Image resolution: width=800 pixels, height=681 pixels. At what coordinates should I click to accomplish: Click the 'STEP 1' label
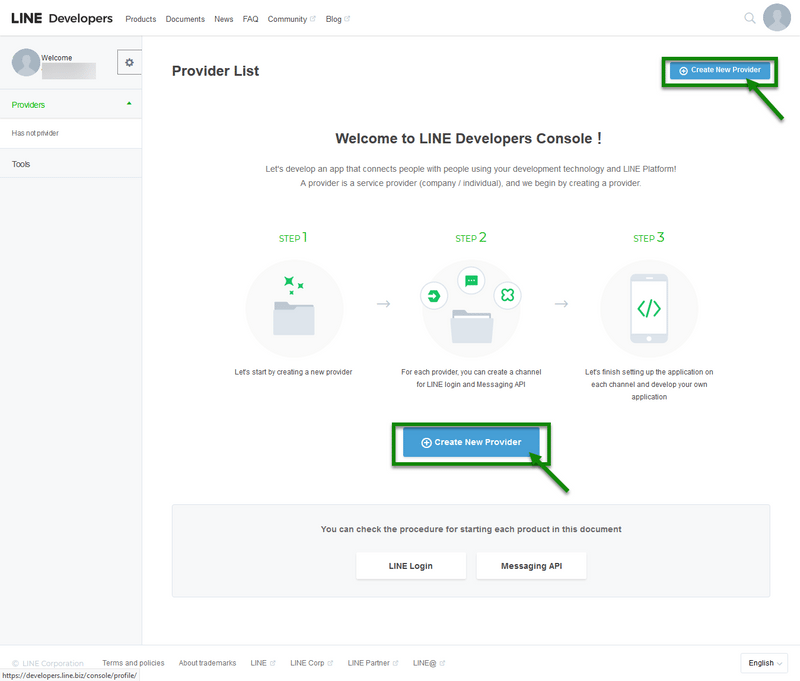pos(293,238)
